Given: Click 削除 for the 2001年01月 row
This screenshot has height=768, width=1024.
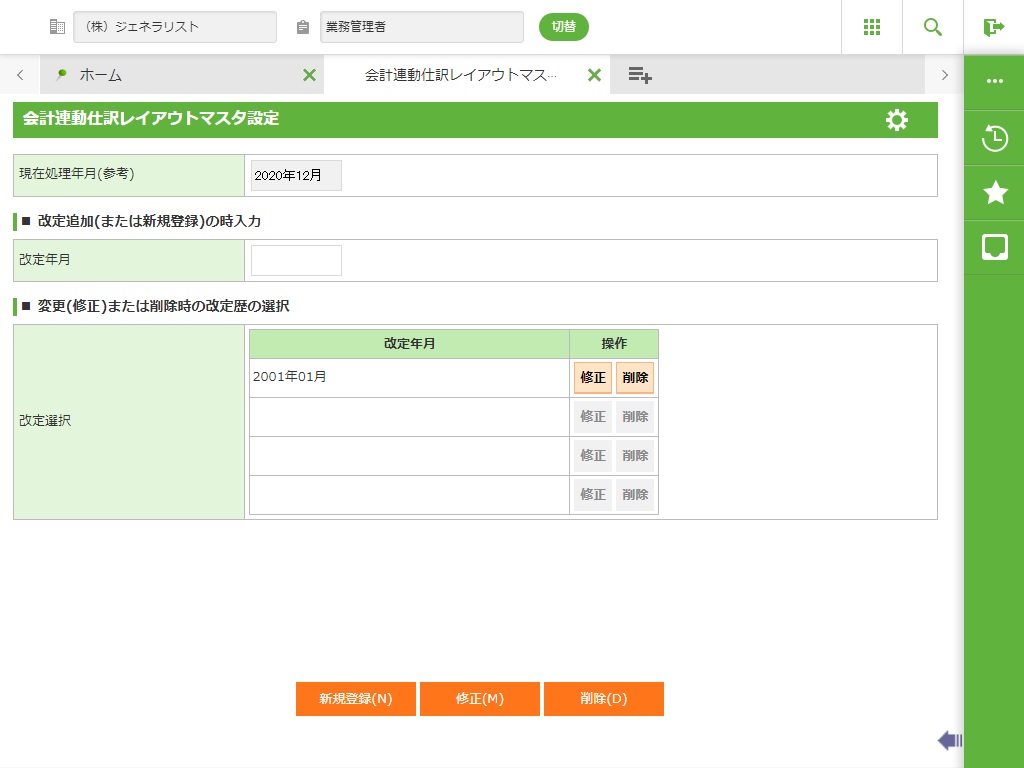Looking at the screenshot, I should (x=635, y=378).
